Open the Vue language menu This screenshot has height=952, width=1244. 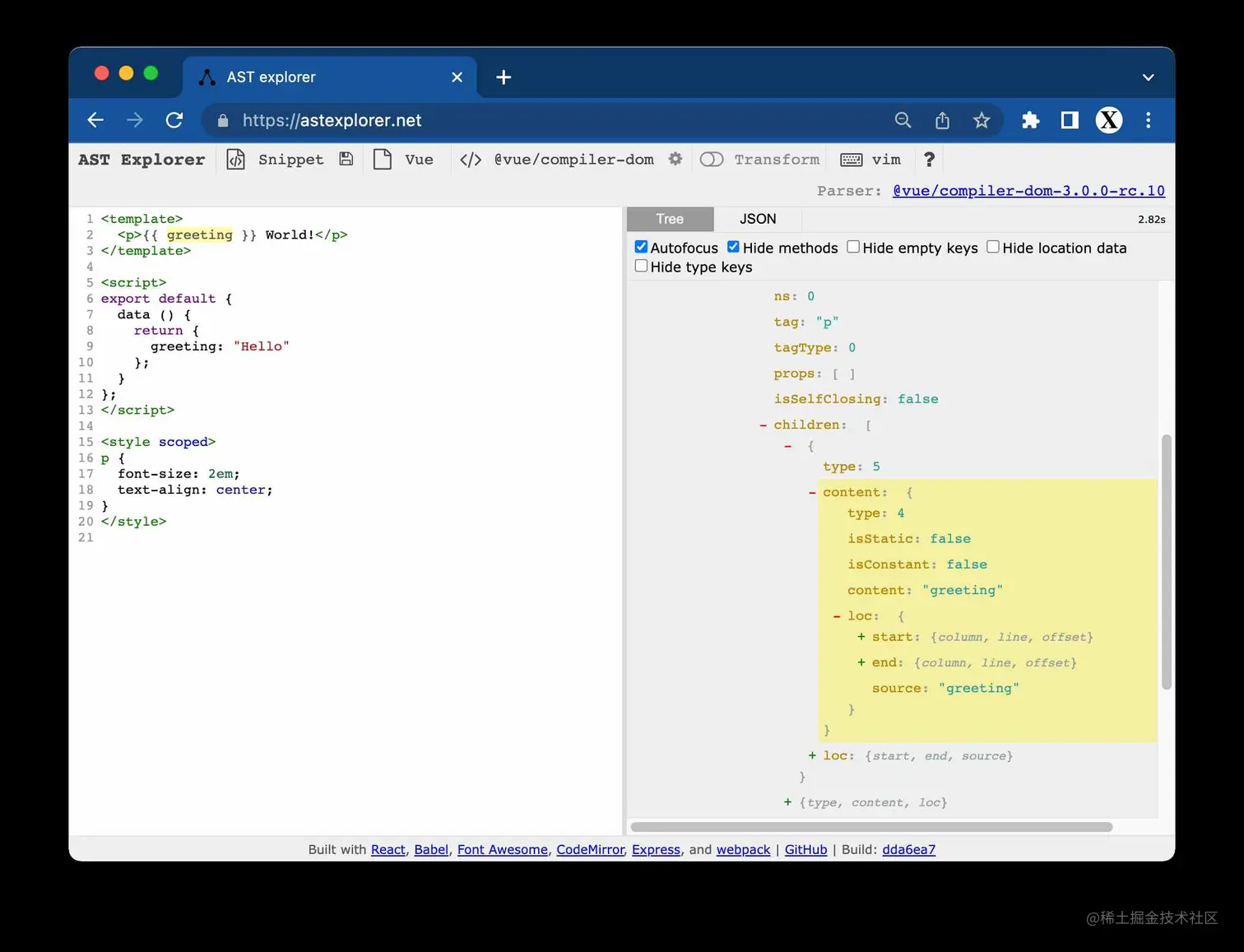[419, 160]
